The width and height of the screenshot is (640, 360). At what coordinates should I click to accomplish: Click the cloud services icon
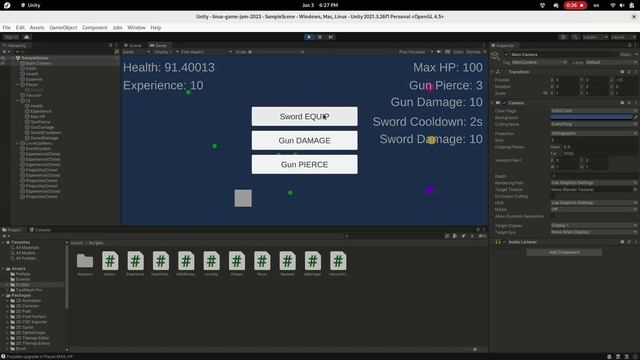pos(27,37)
